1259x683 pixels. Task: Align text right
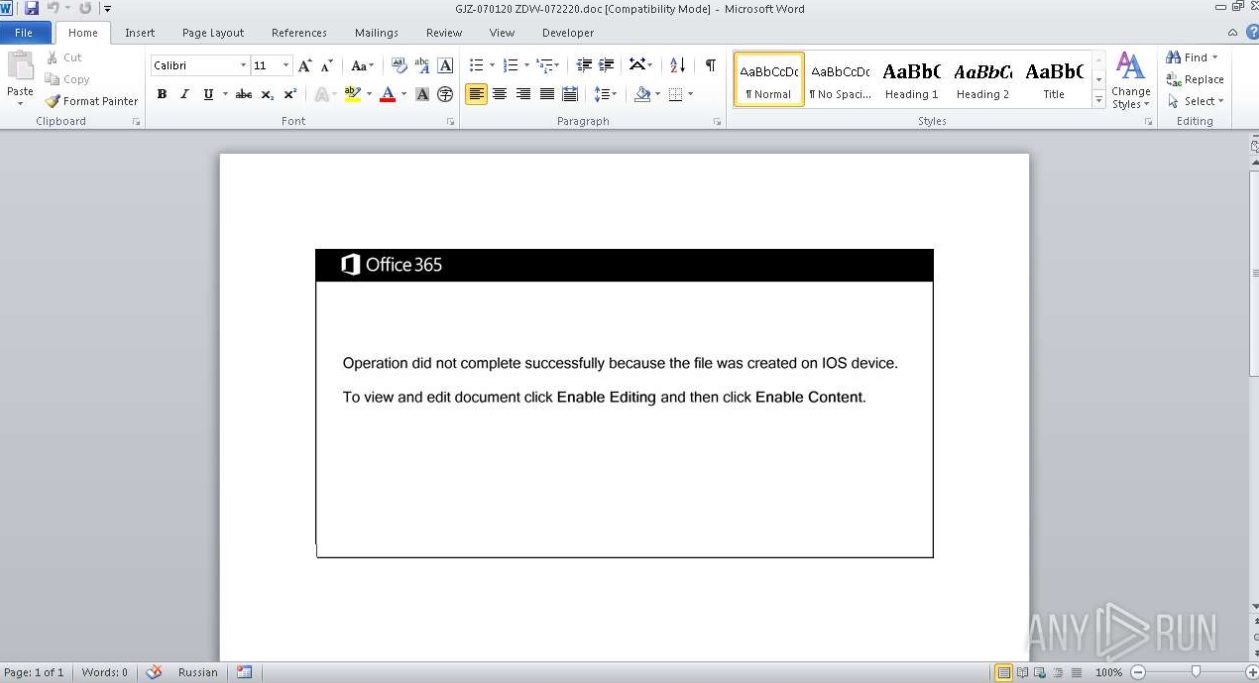pos(523,94)
